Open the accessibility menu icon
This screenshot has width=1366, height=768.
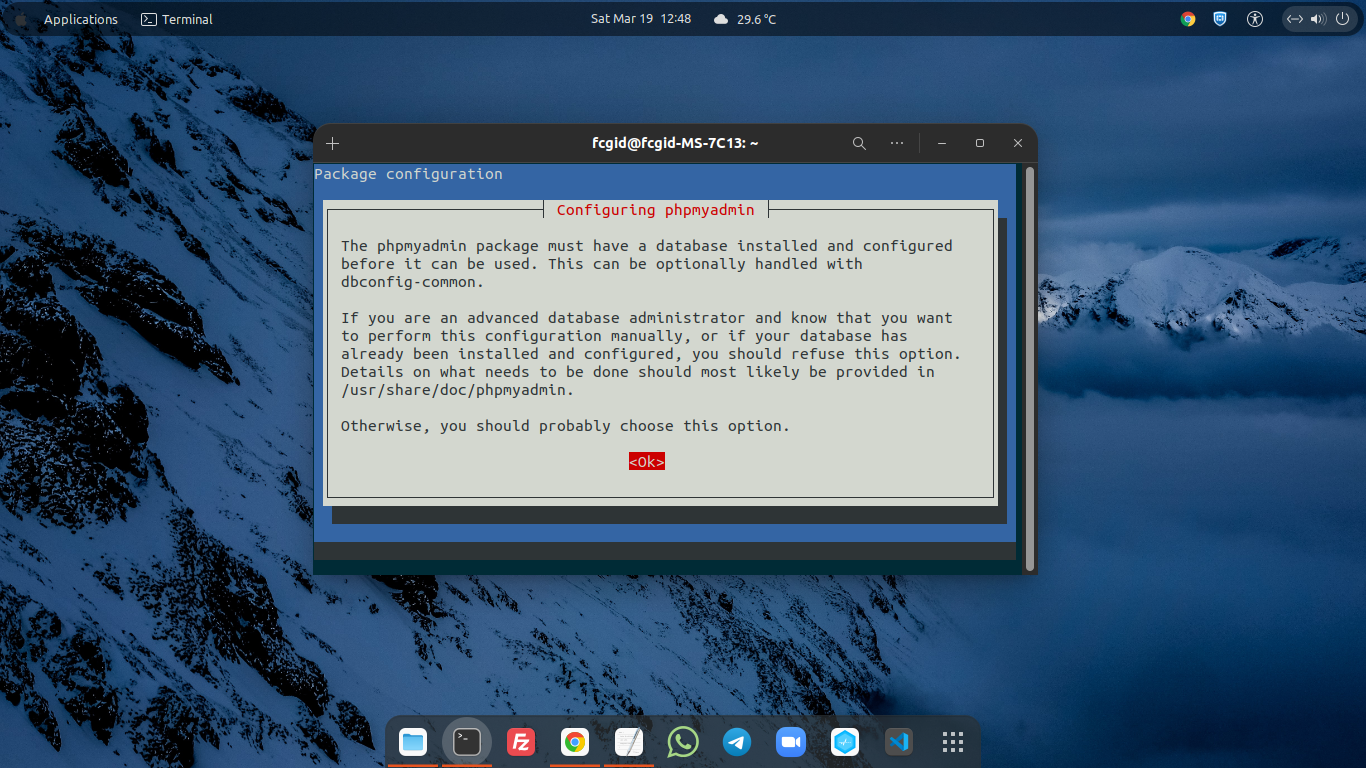tap(1255, 19)
